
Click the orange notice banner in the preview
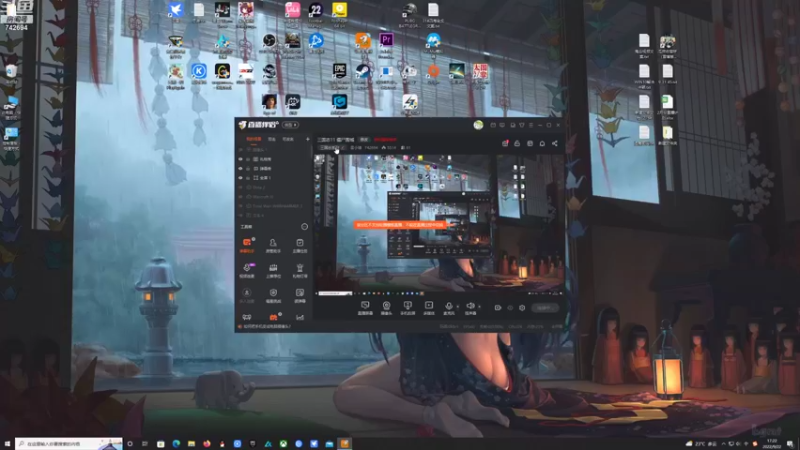[400, 224]
